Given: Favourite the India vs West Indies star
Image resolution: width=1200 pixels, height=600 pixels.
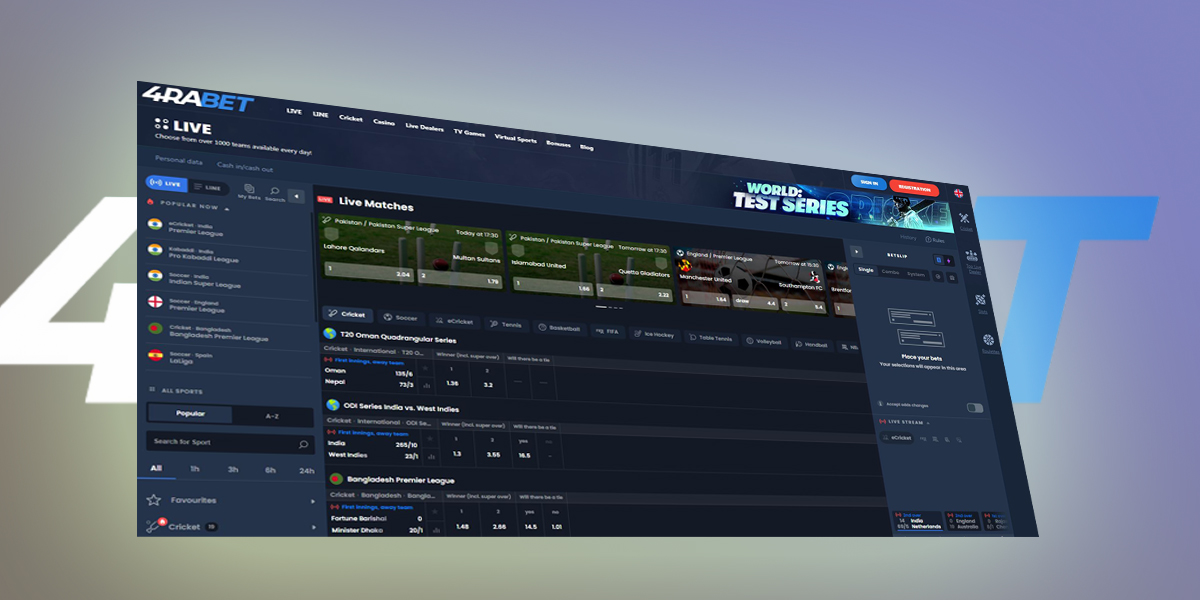Looking at the screenshot, I should 432,439.
